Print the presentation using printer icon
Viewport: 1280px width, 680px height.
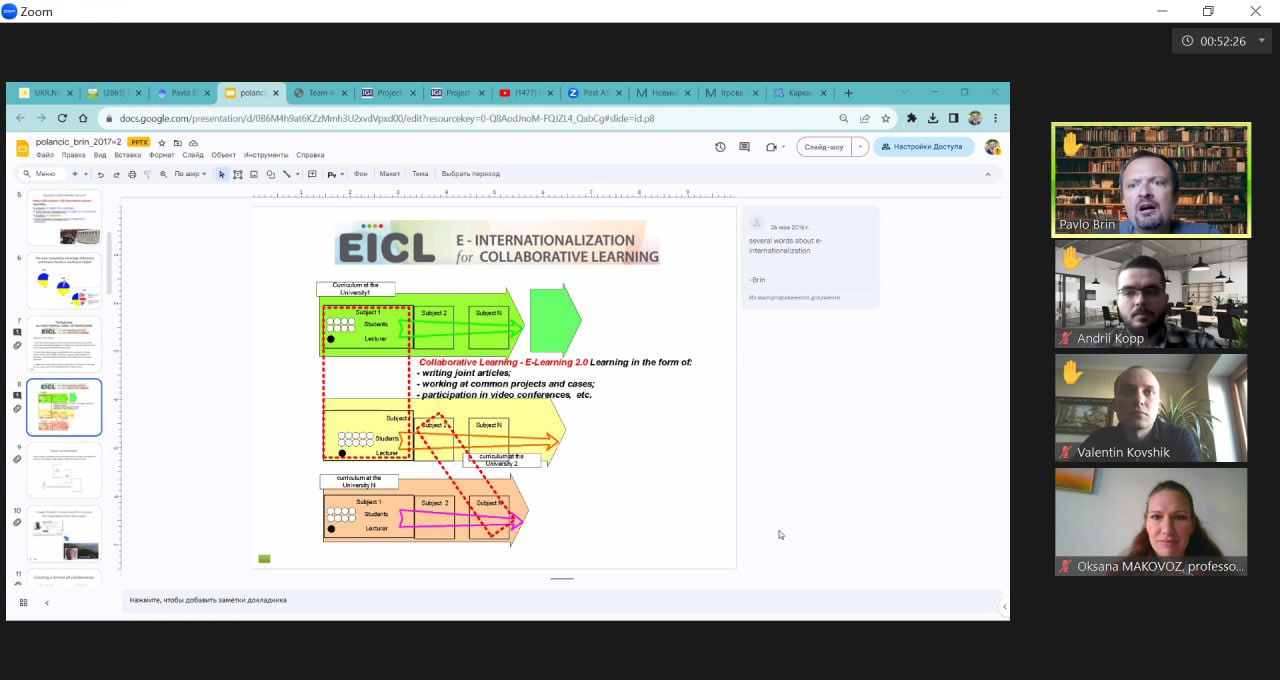[132, 174]
